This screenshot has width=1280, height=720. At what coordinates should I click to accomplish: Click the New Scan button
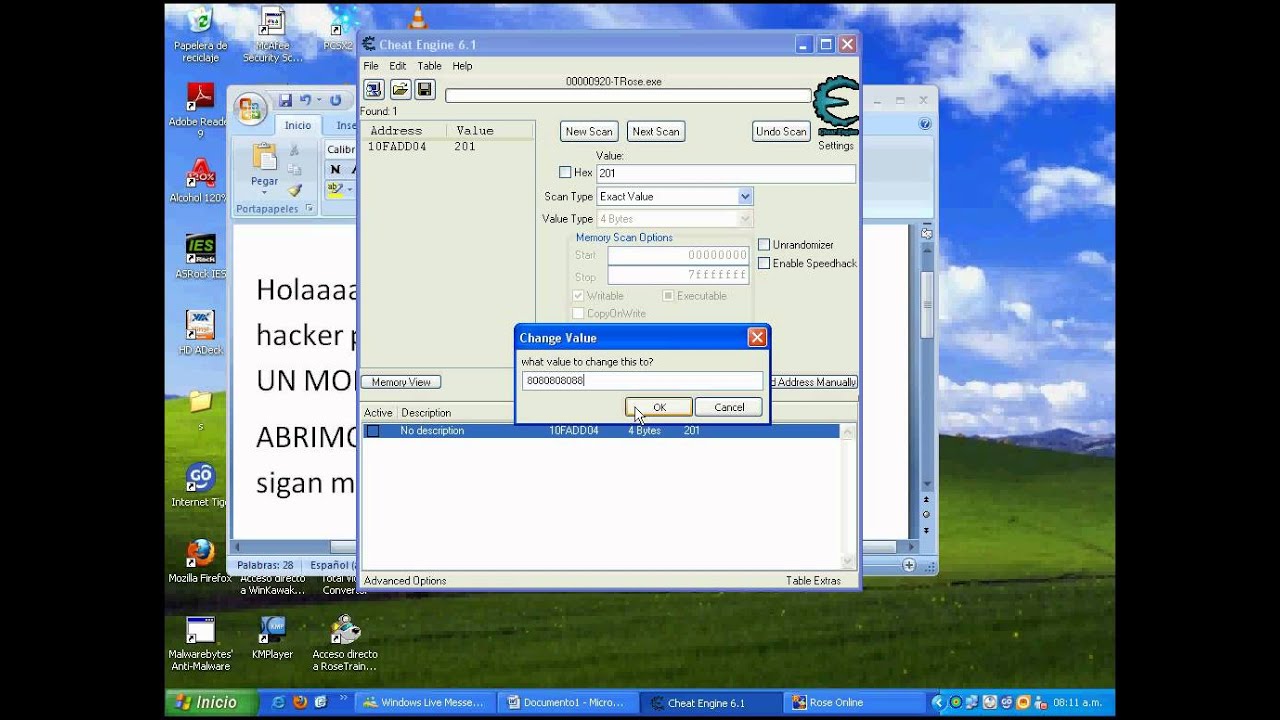click(589, 131)
